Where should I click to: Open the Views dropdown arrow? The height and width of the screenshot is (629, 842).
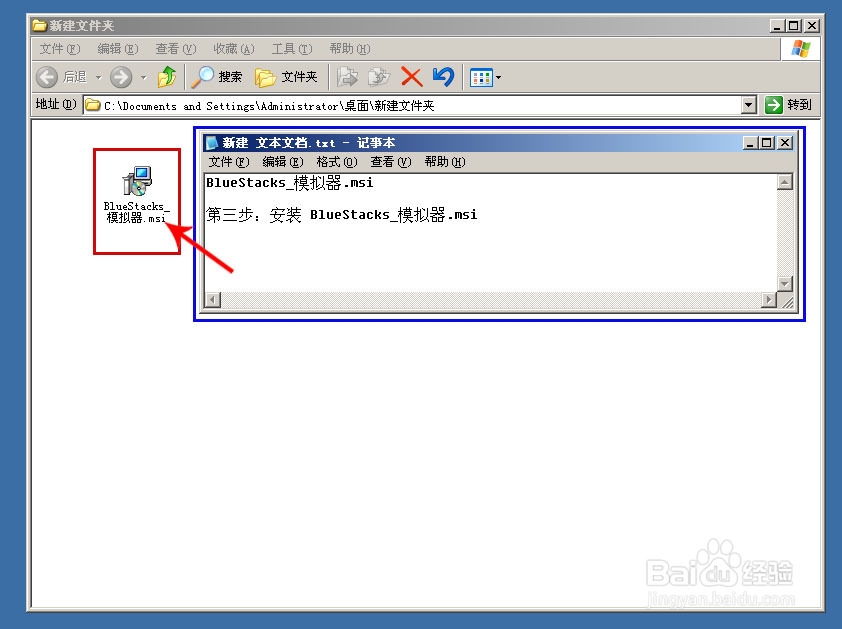[x=498, y=77]
